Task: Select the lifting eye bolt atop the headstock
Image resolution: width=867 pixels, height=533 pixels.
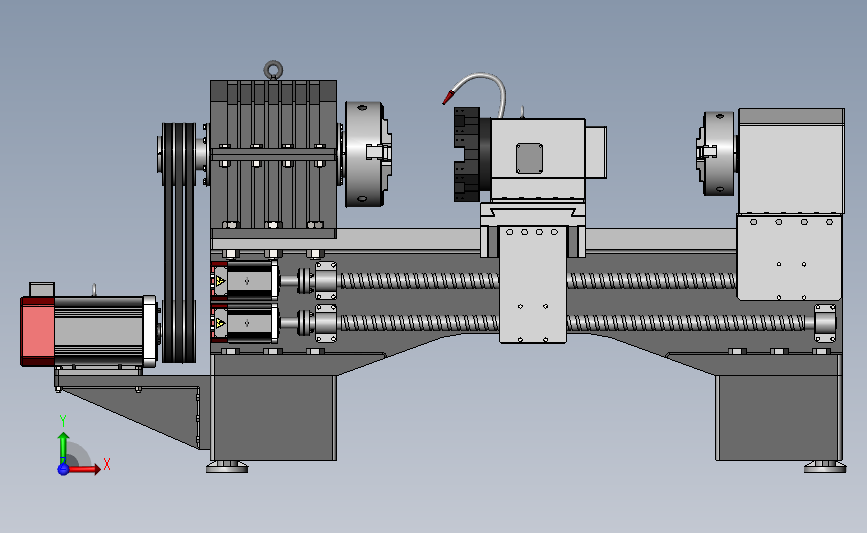Action: pos(273,70)
